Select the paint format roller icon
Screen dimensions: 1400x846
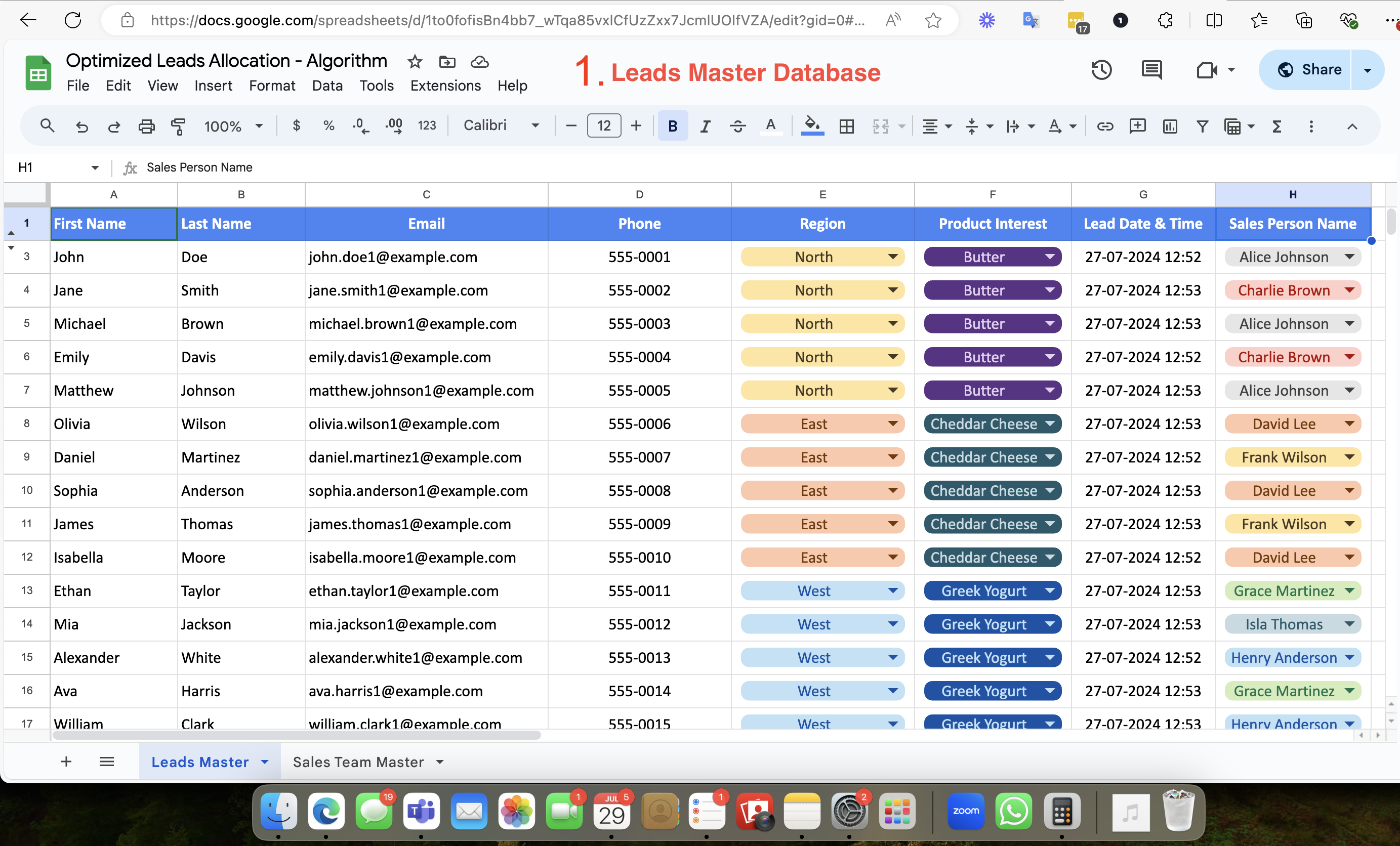click(x=178, y=126)
